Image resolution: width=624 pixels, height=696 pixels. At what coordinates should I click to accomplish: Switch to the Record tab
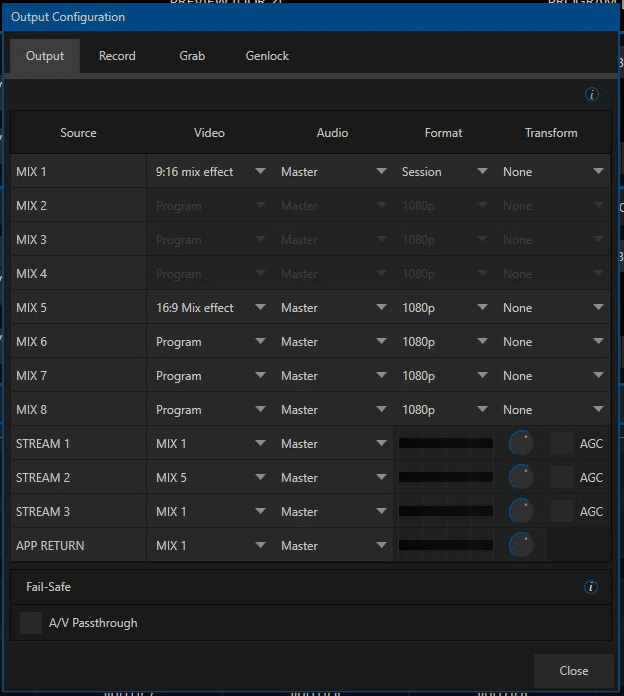click(117, 56)
